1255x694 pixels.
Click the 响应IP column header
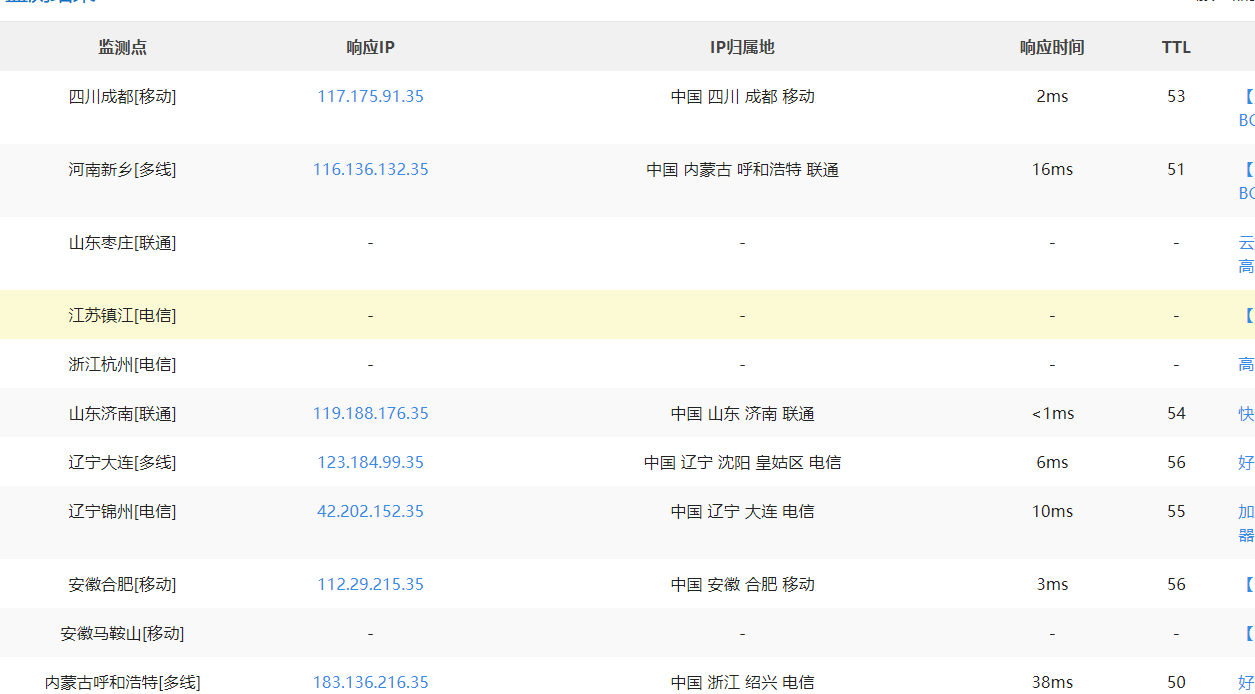tap(370, 47)
